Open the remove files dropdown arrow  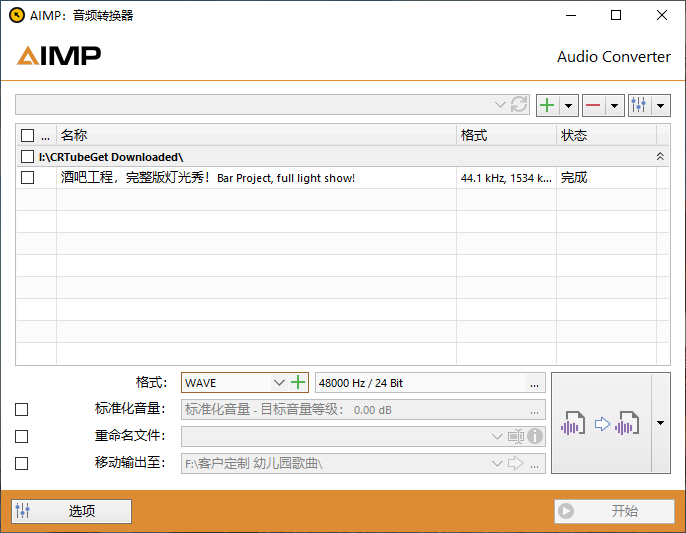[x=615, y=105]
